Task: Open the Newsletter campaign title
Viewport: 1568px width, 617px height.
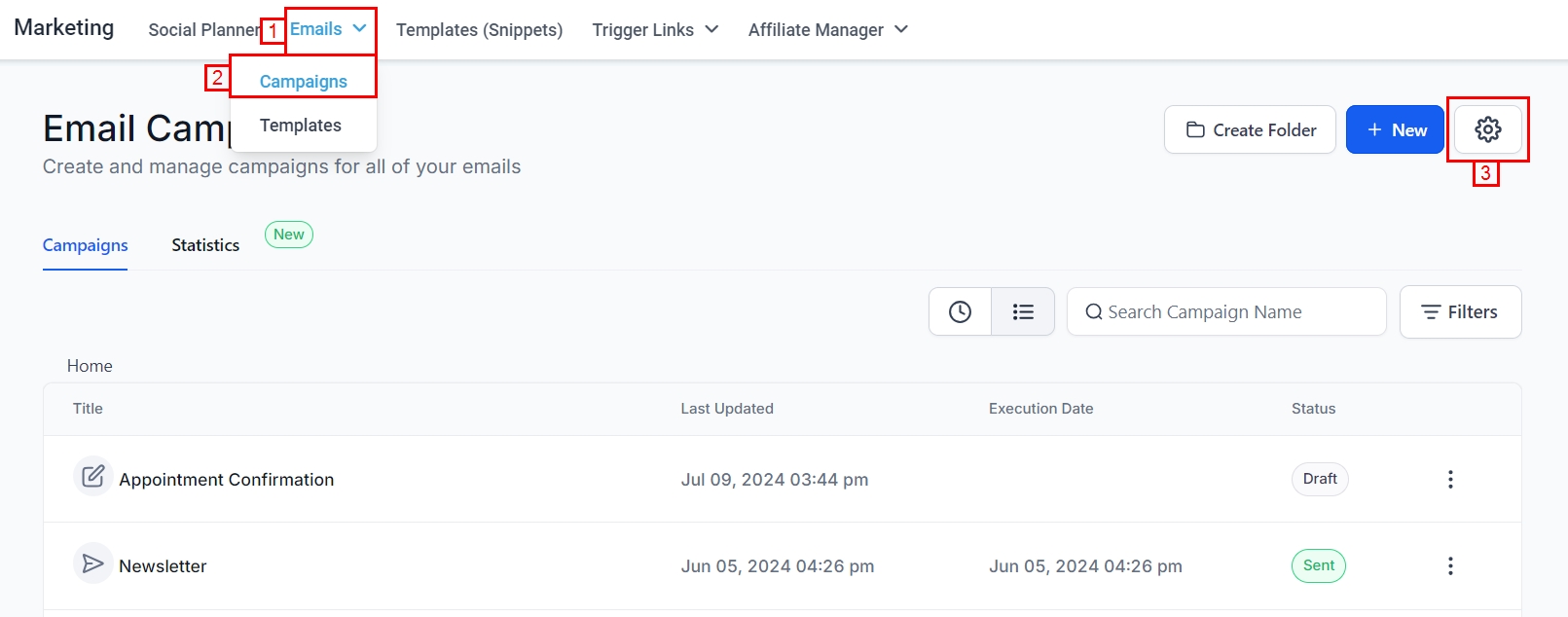Action: click(163, 566)
